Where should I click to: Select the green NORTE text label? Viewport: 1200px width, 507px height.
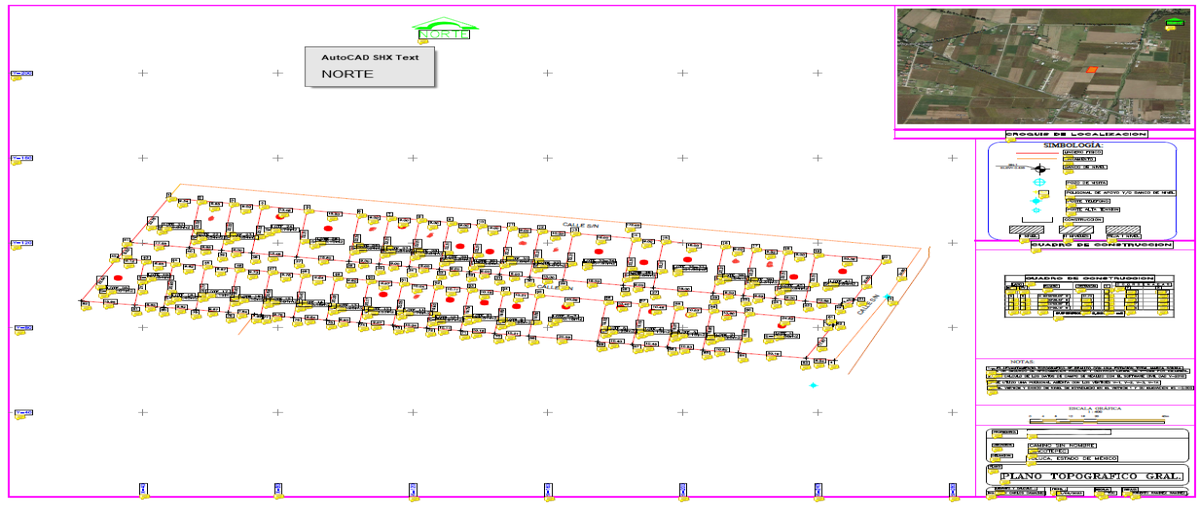(445, 33)
